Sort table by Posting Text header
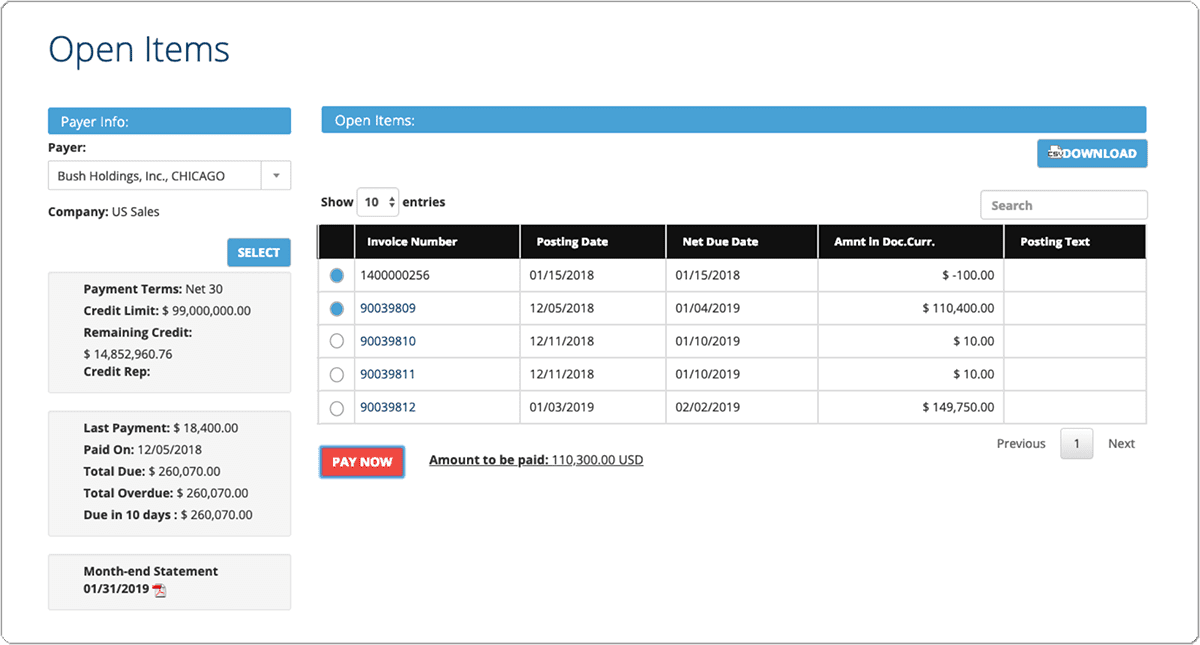The width and height of the screenshot is (1200, 645). click(x=1075, y=241)
